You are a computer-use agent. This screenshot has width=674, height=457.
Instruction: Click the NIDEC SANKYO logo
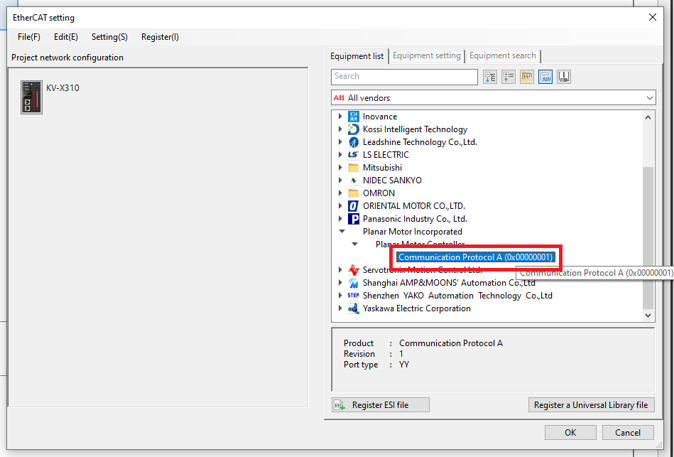point(353,181)
